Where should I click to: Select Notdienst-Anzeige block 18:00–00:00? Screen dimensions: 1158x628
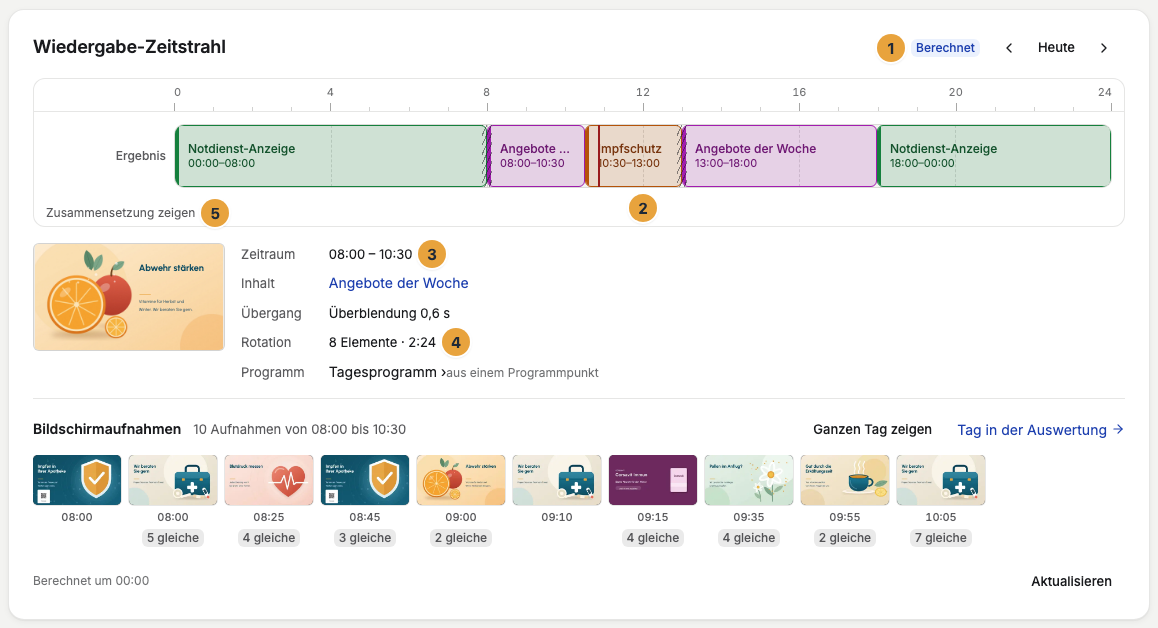pyautogui.click(x=994, y=156)
